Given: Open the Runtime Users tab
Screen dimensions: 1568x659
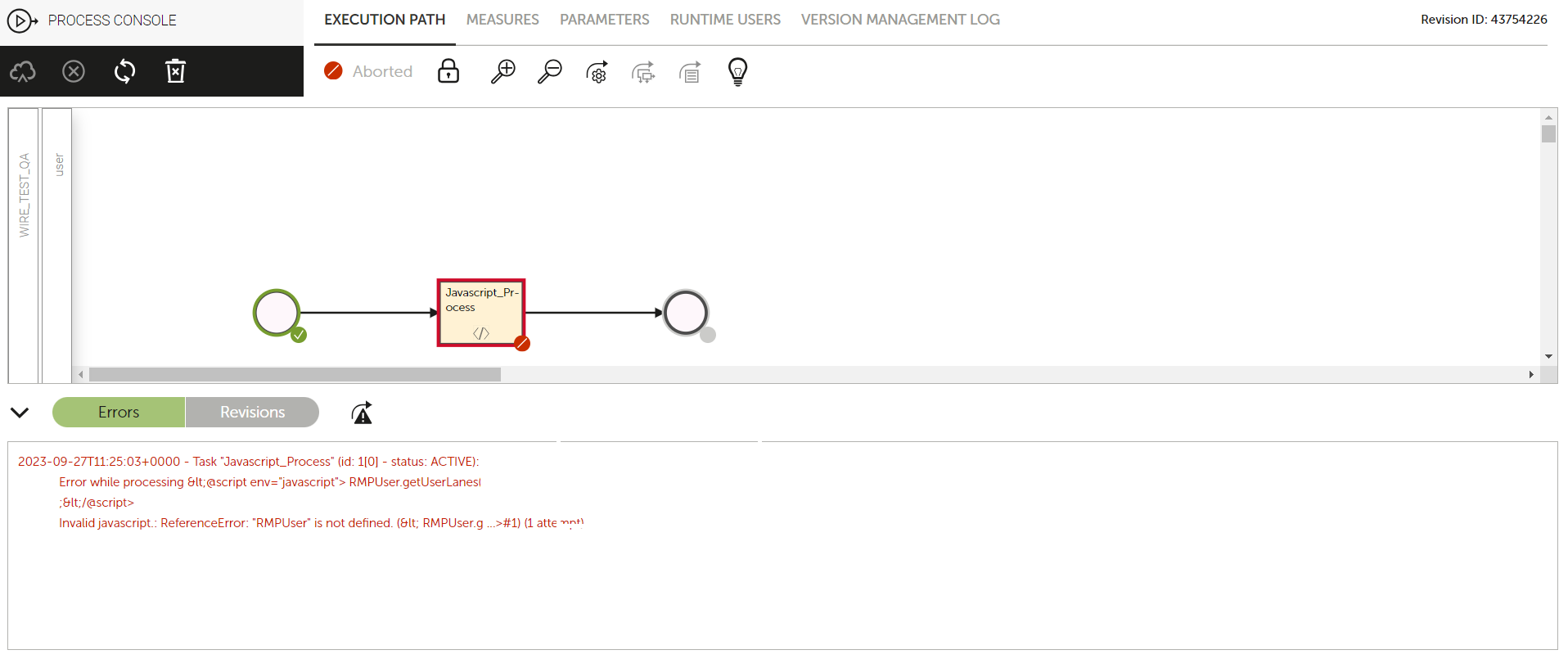Looking at the screenshot, I should [x=725, y=20].
